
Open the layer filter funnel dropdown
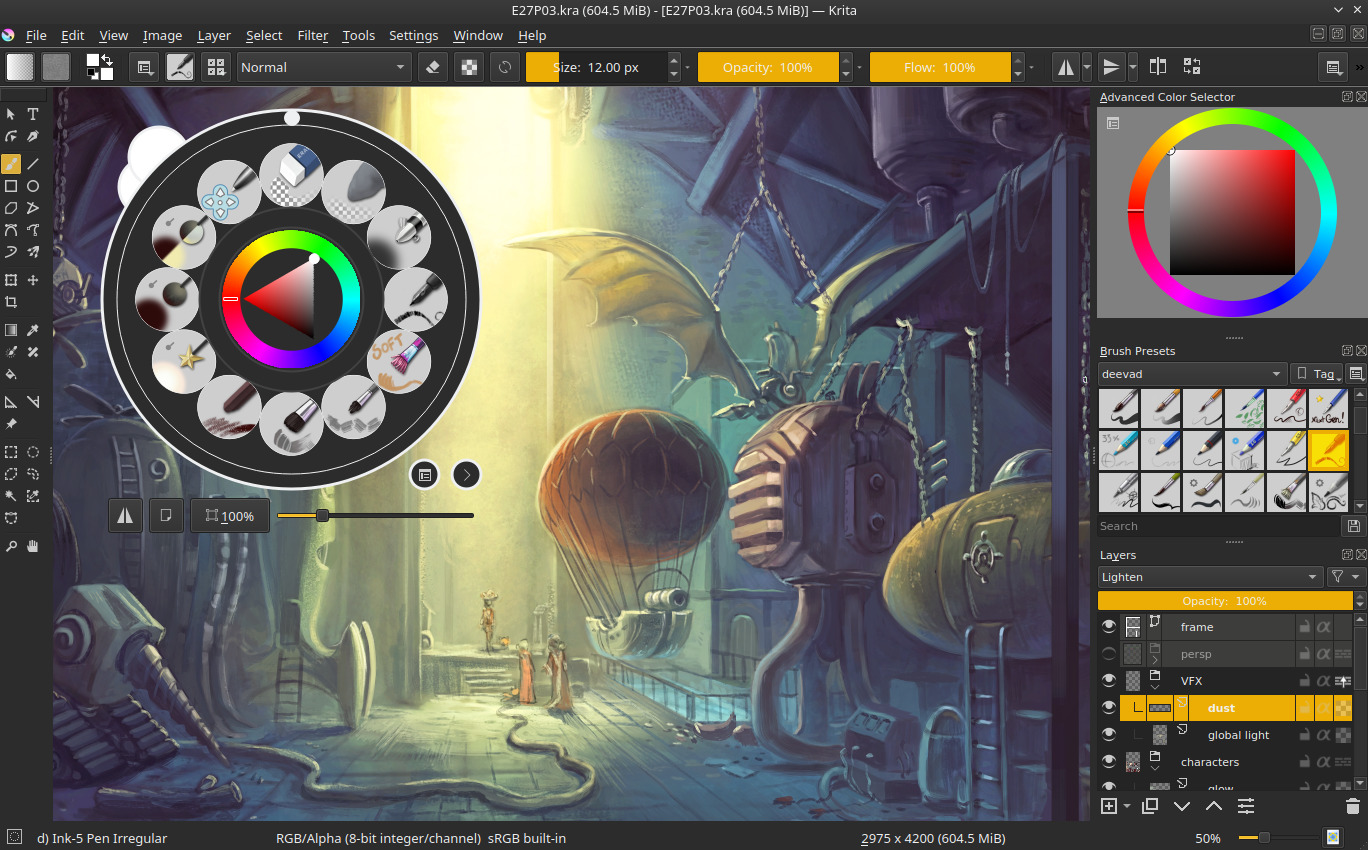1346,577
